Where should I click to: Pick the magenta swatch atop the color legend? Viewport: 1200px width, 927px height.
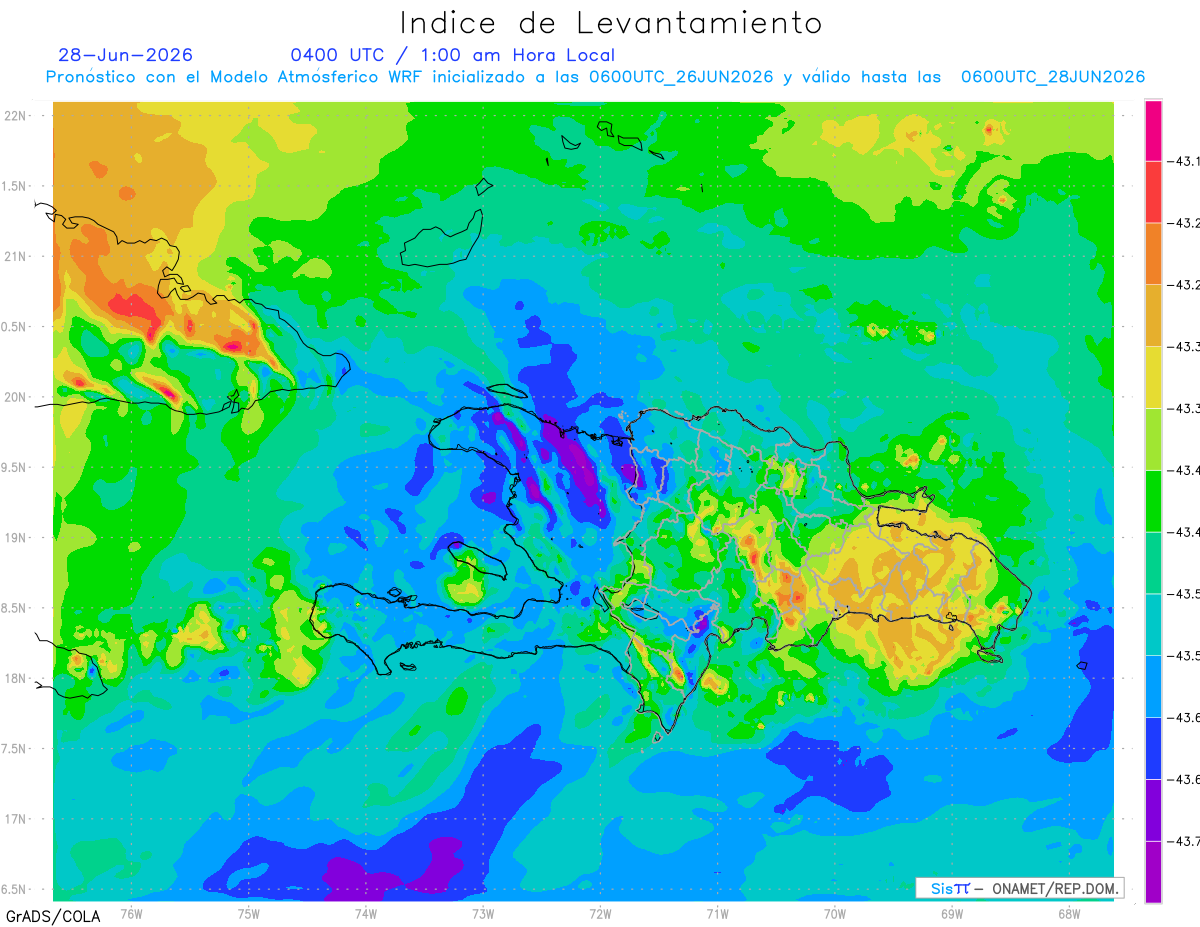tap(1153, 130)
